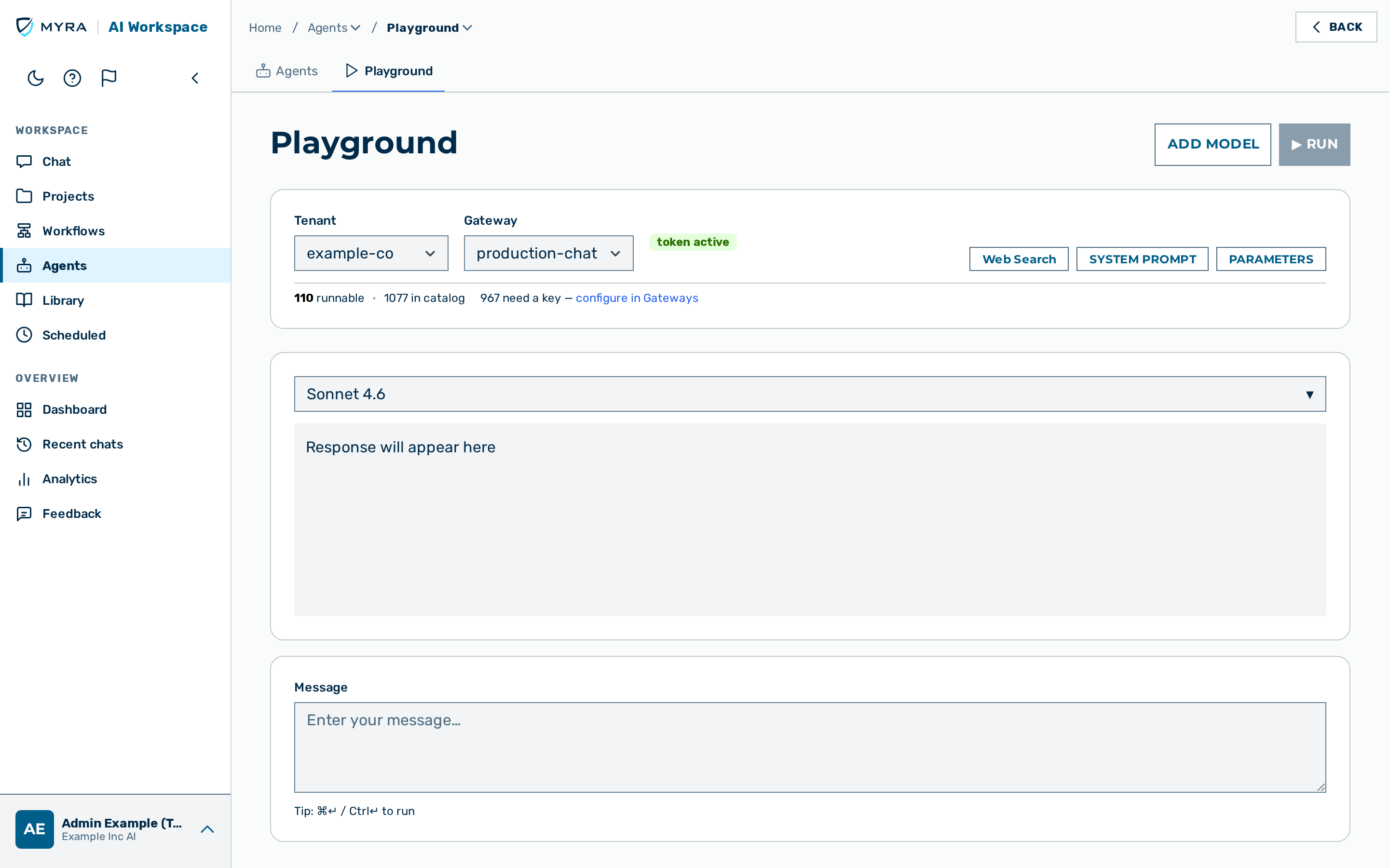The image size is (1389, 868).
Task: Open Chat from the sidebar
Action: pos(116,162)
